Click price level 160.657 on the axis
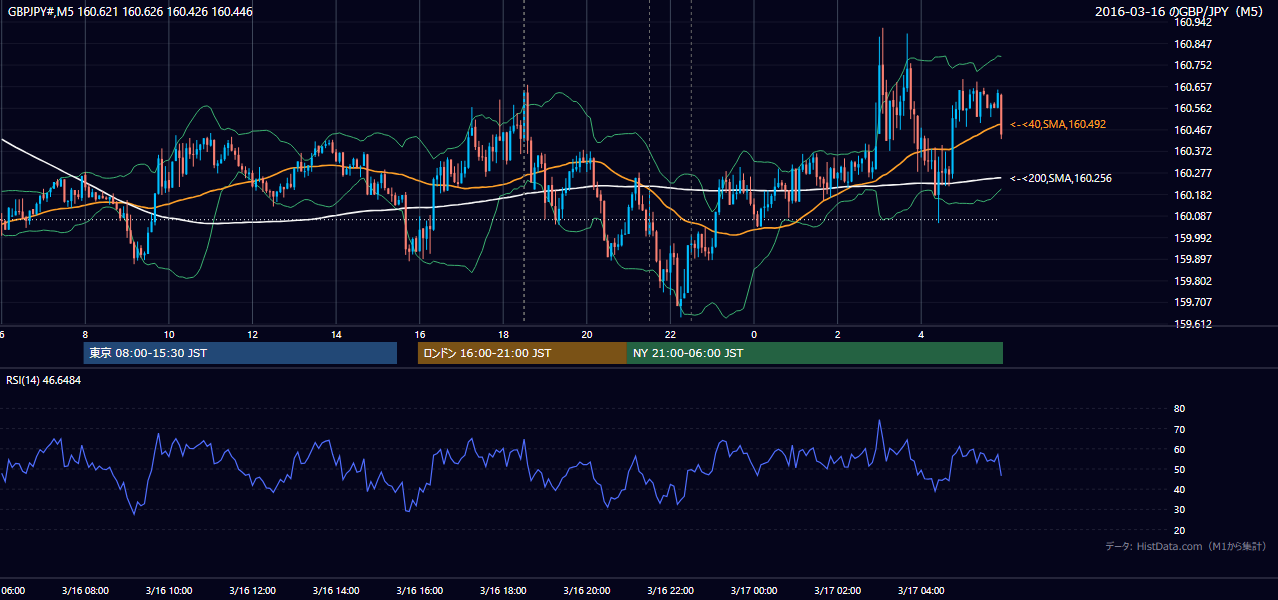 click(1193, 87)
